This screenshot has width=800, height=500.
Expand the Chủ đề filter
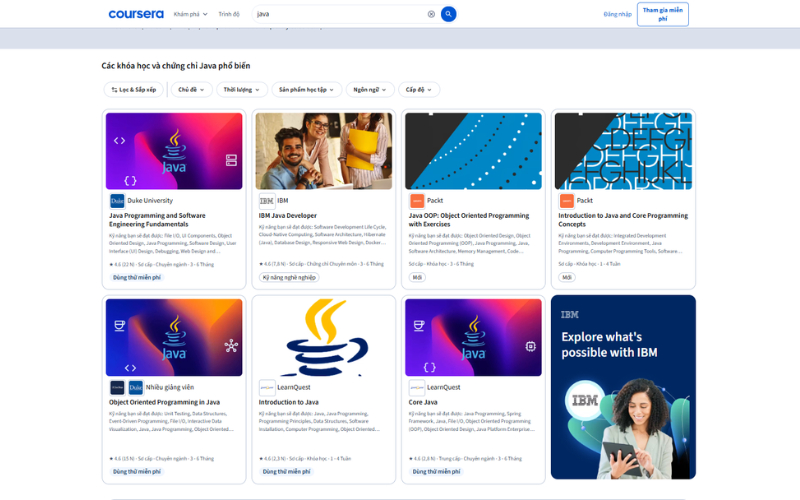(191, 90)
